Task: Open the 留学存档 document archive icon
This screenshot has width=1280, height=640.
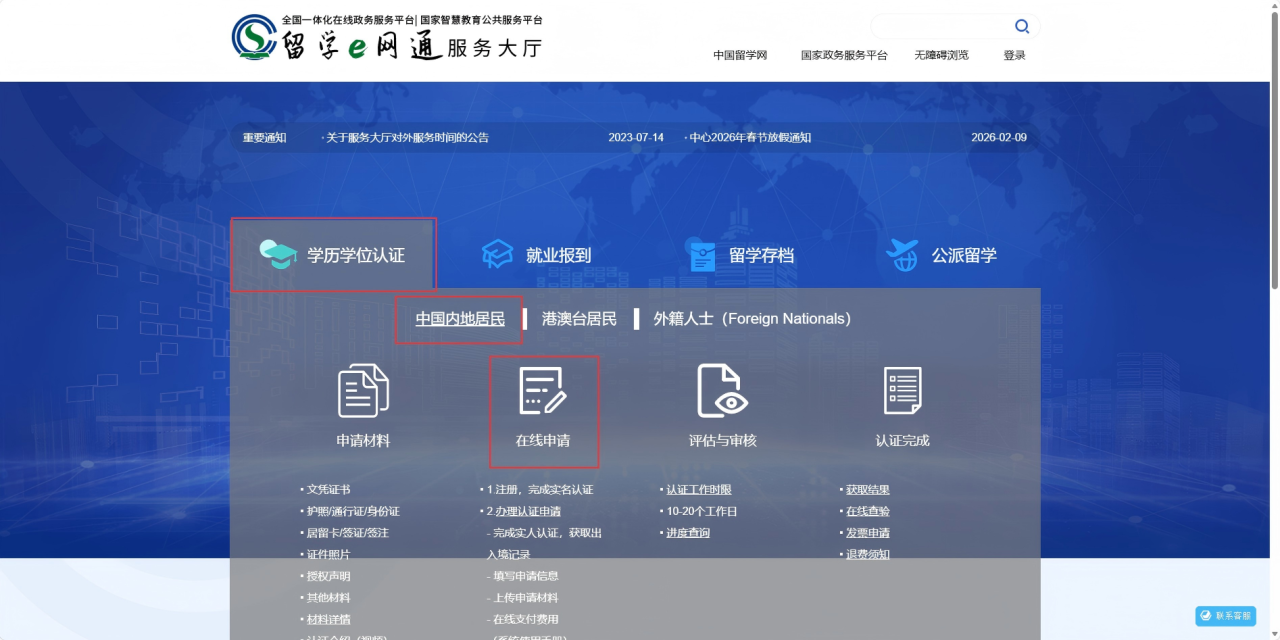Action: (701, 253)
